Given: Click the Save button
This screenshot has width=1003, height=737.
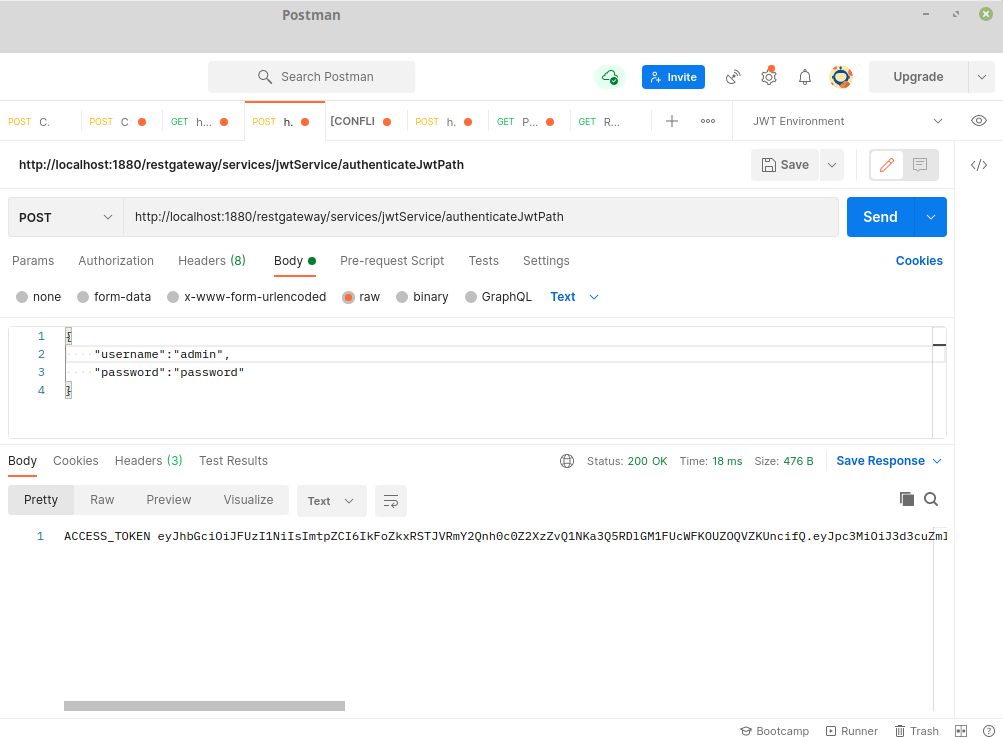Looking at the screenshot, I should pos(785,165).
